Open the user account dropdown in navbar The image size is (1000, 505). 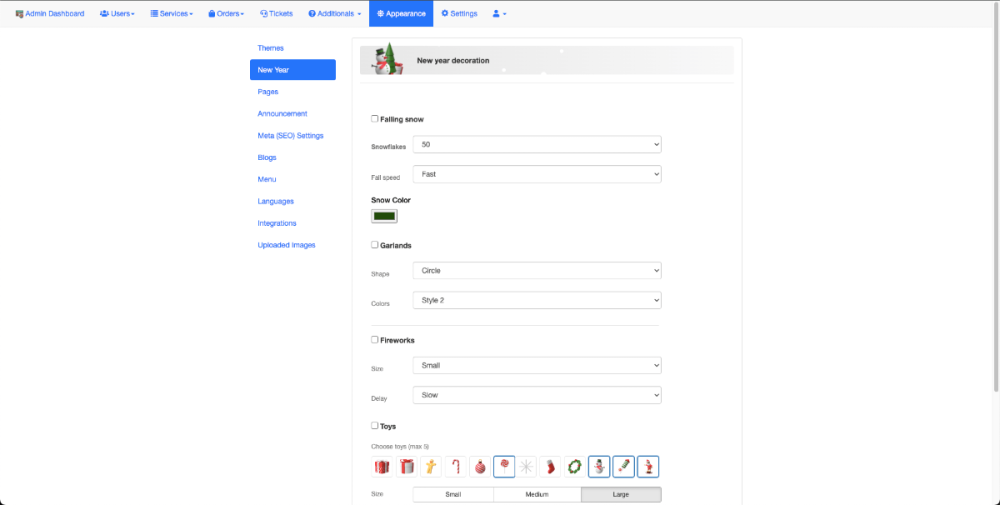499,14
